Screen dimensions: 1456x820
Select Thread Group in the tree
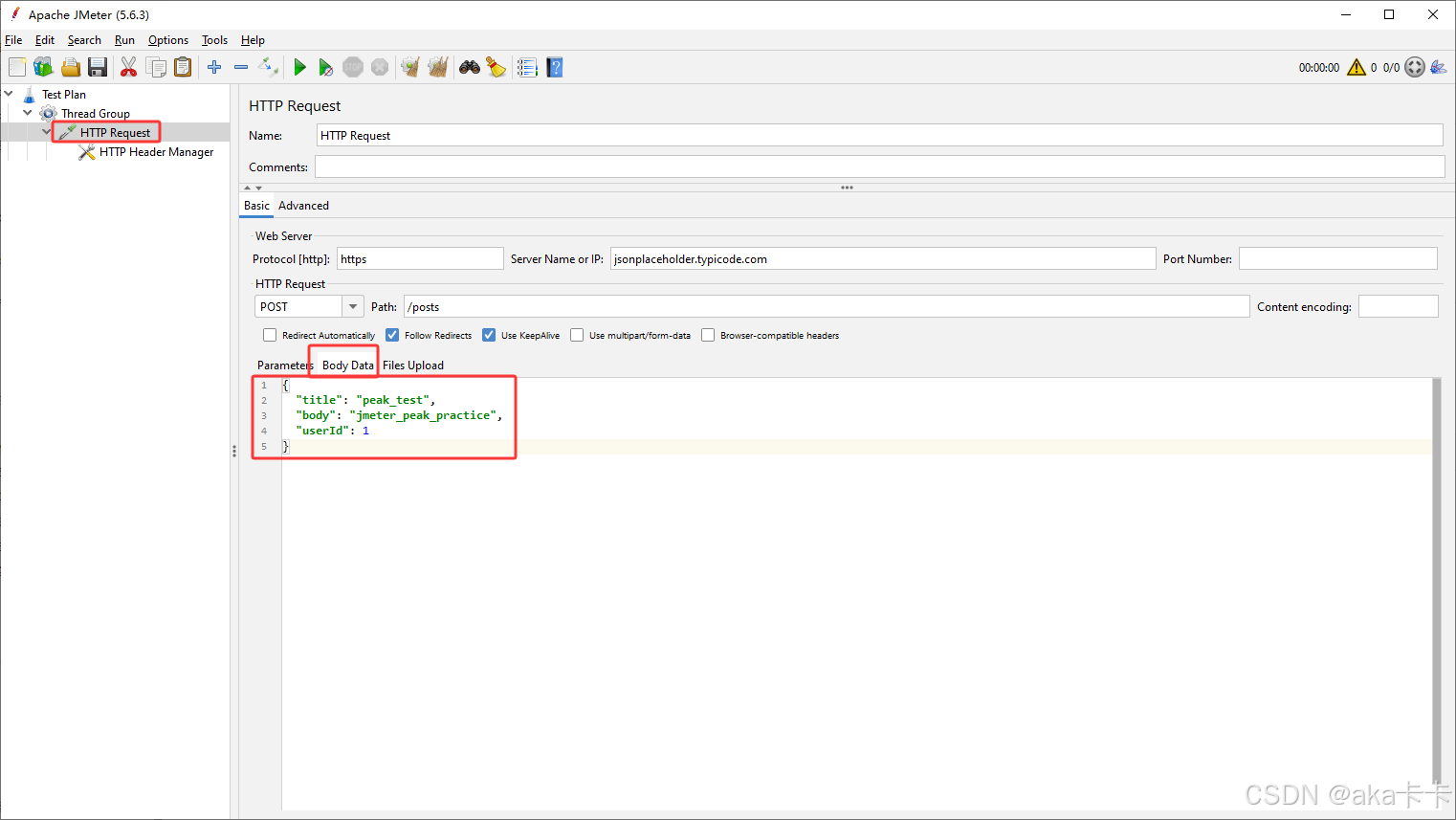(x=96, y=113)
